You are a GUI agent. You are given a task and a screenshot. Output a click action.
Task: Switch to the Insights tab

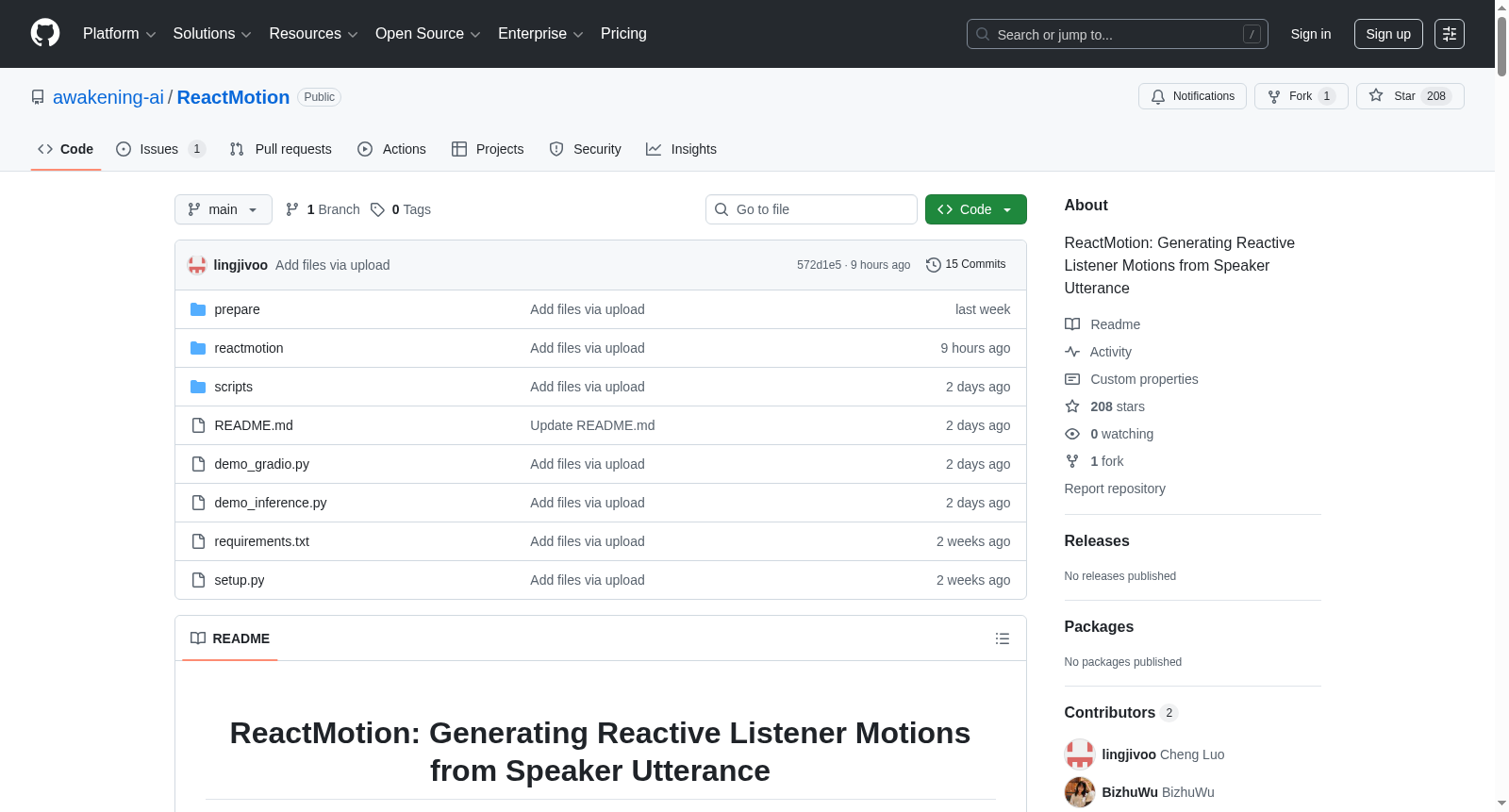coord(681,149)
